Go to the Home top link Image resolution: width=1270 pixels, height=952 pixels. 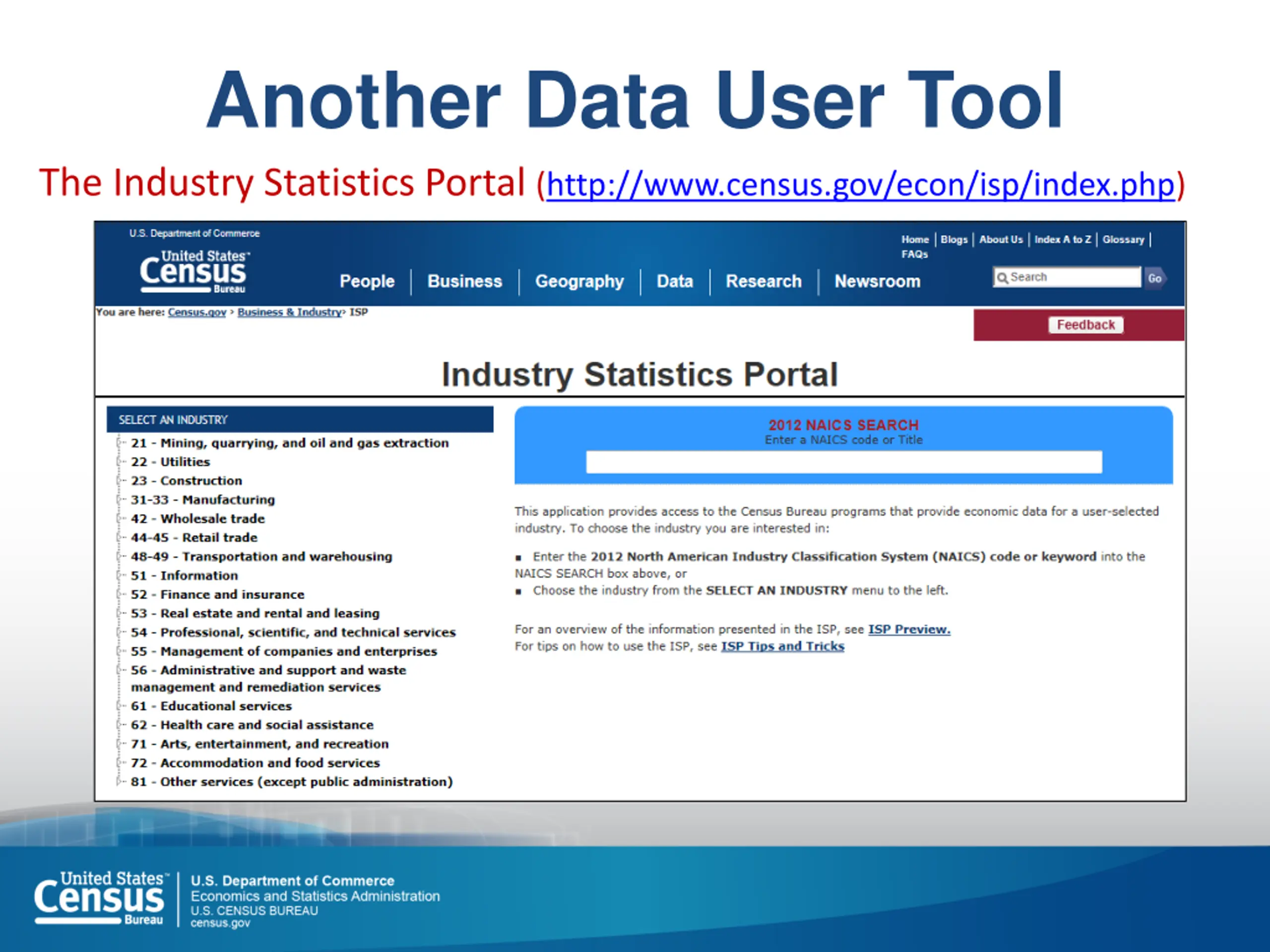pos(915,239)
